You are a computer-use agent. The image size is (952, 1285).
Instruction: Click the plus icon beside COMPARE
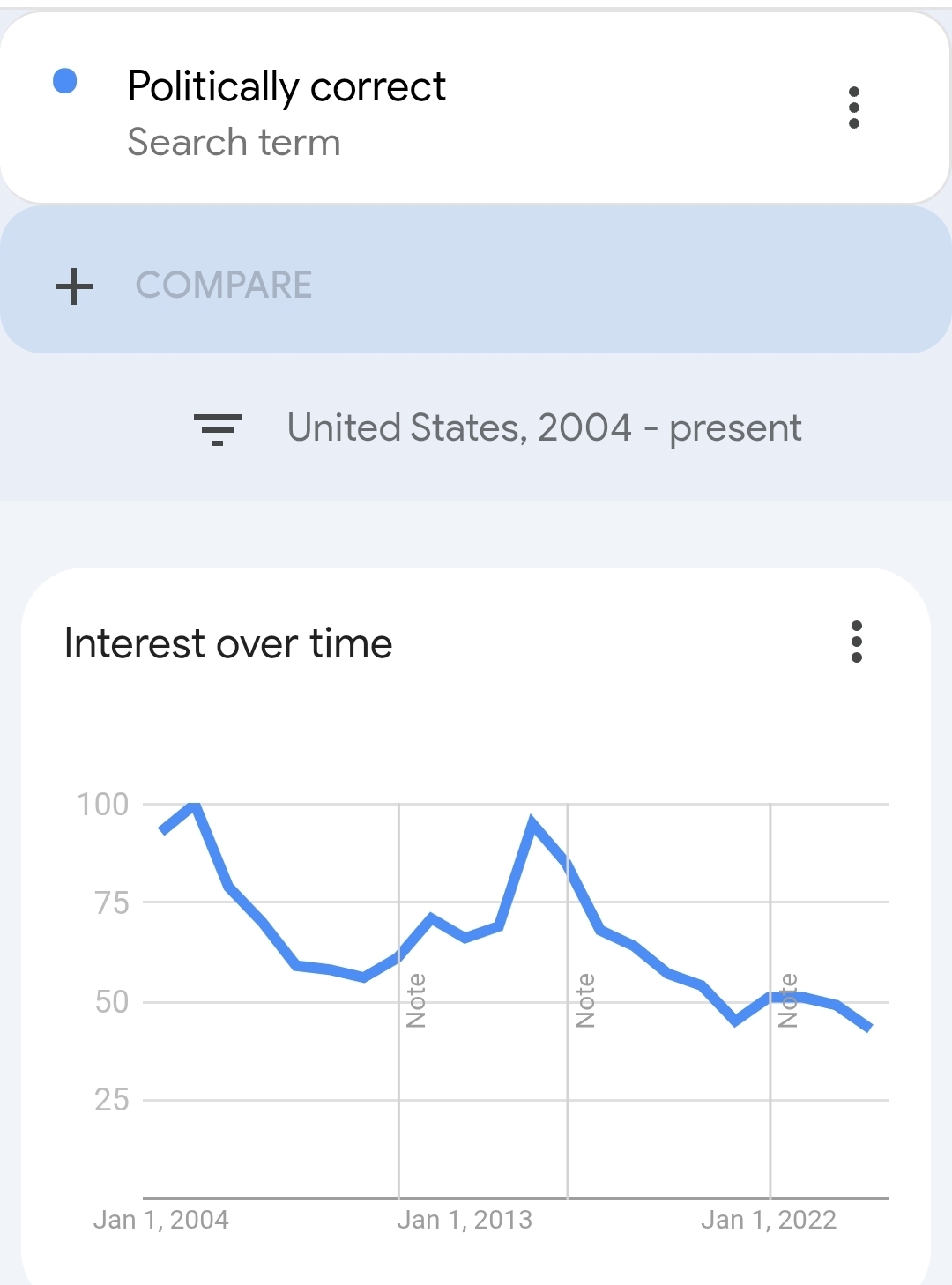[x=74, y=286]
